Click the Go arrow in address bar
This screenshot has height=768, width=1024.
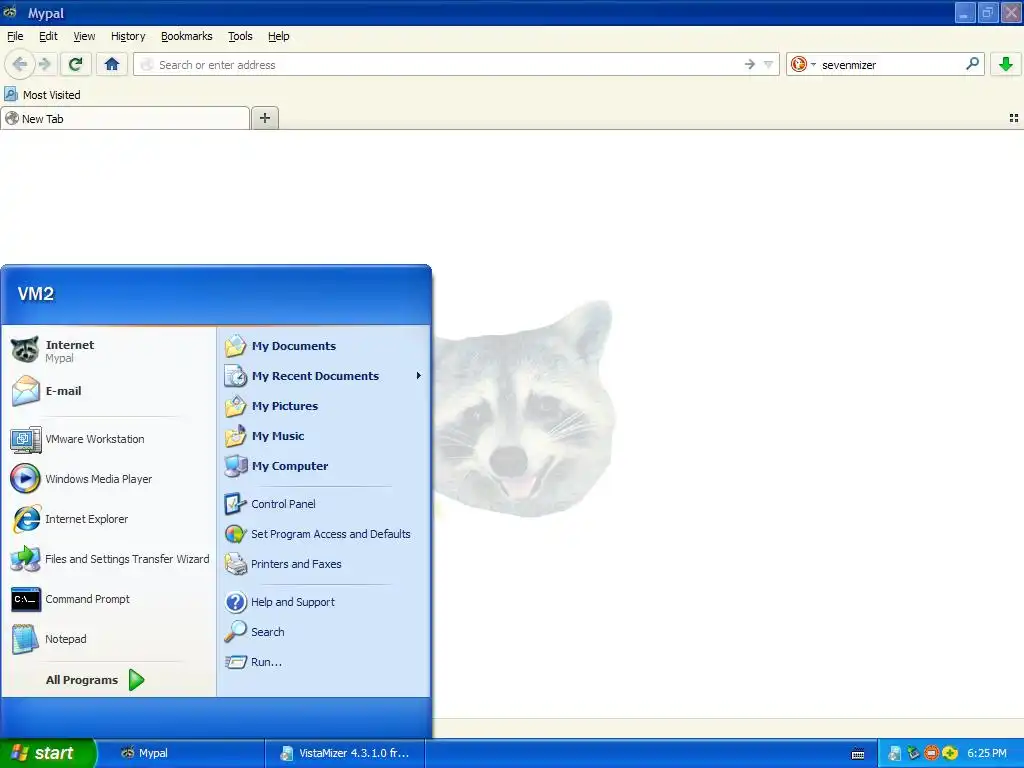tap(749, 64)
